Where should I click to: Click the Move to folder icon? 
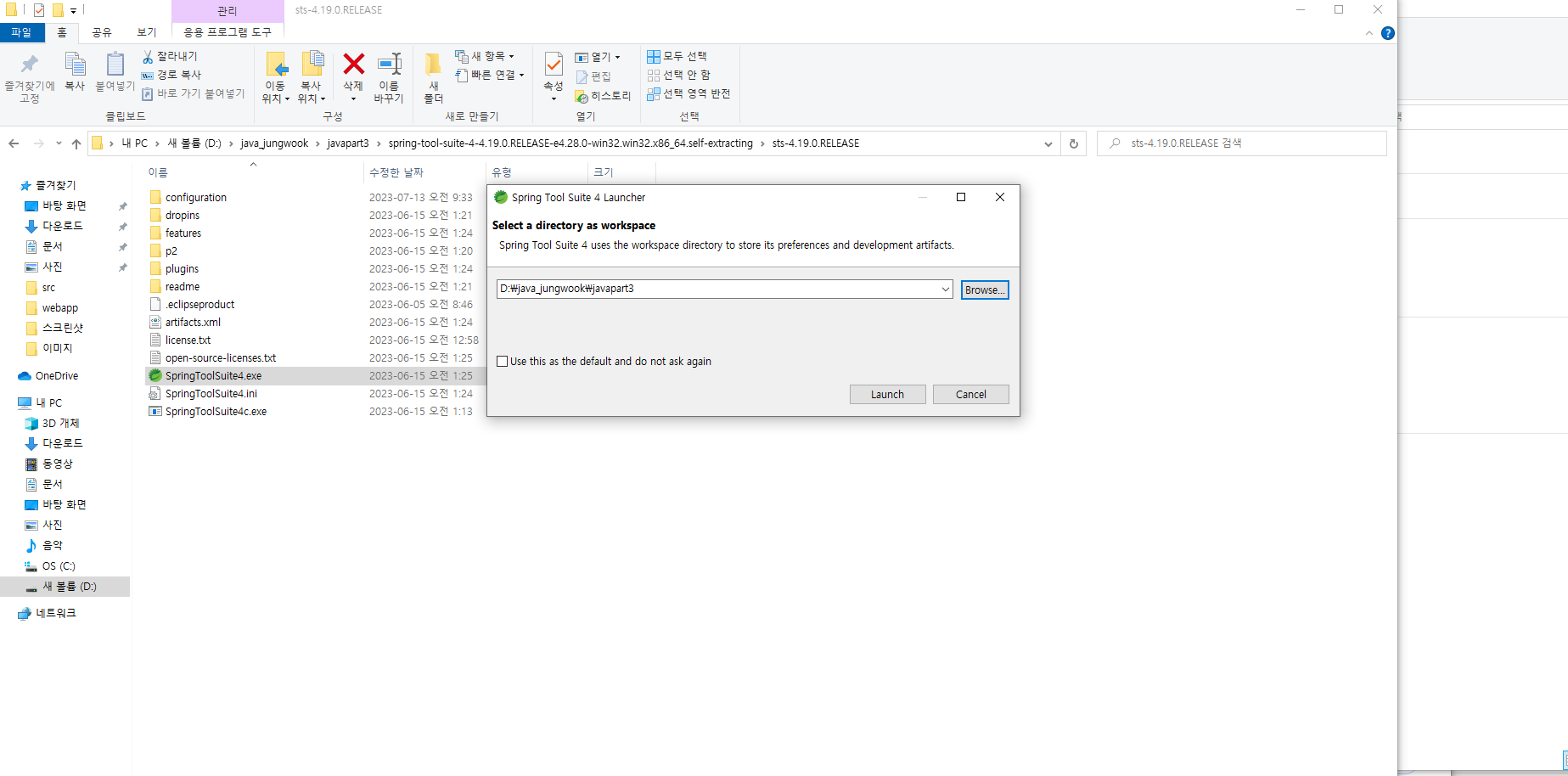click(276, 65)
